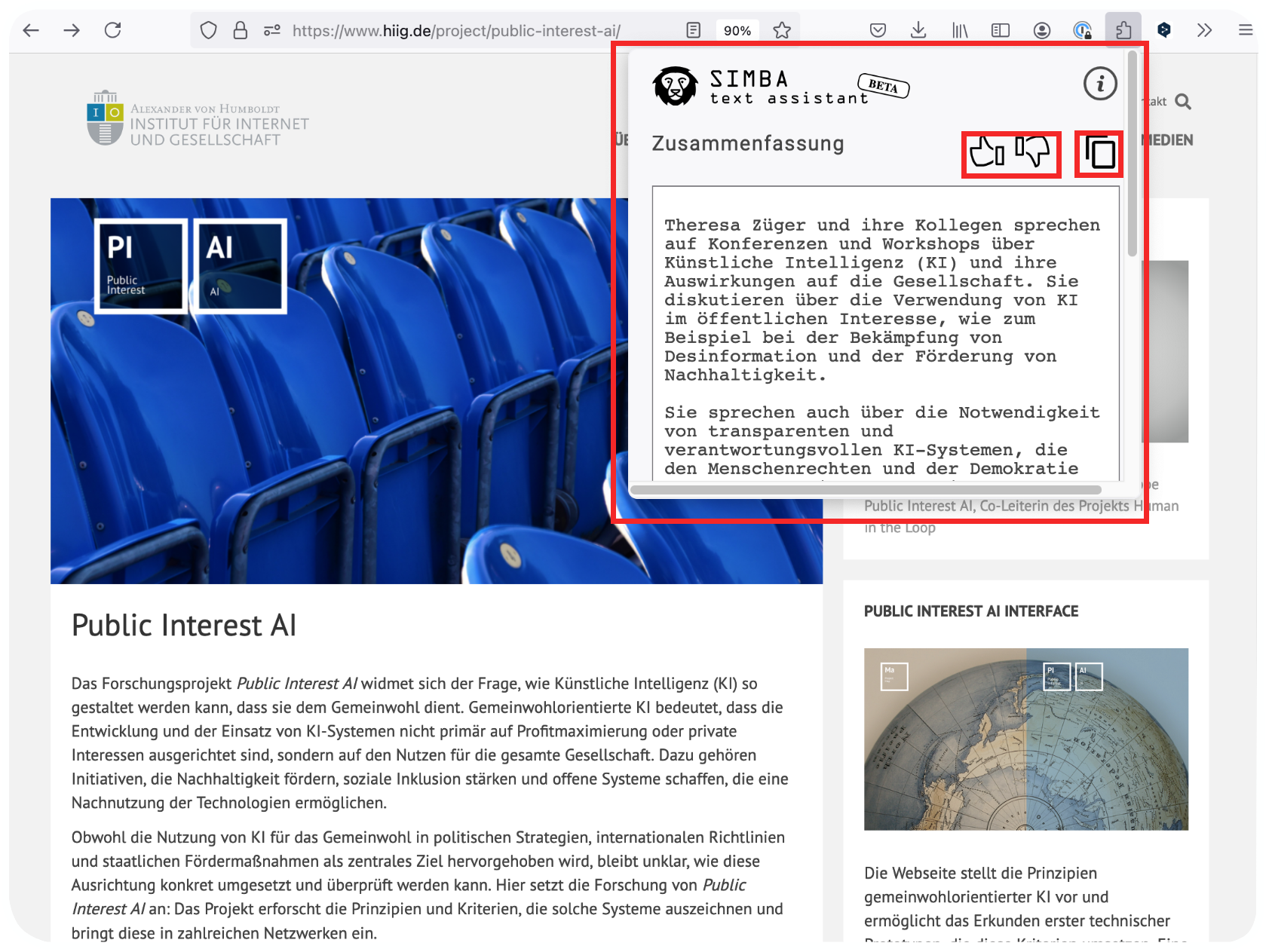Toggle reader view icon

click(x=694, y=30)
